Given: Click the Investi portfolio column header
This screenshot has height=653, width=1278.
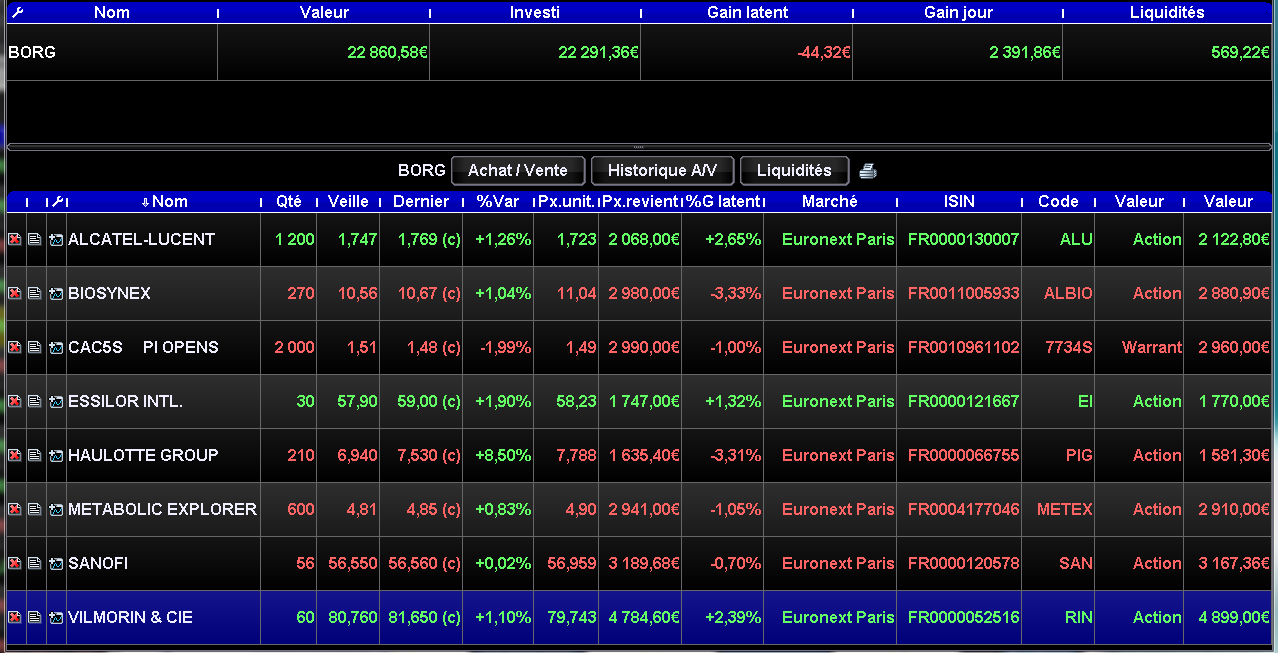Looking at the screenshot, I should [535, 13].
